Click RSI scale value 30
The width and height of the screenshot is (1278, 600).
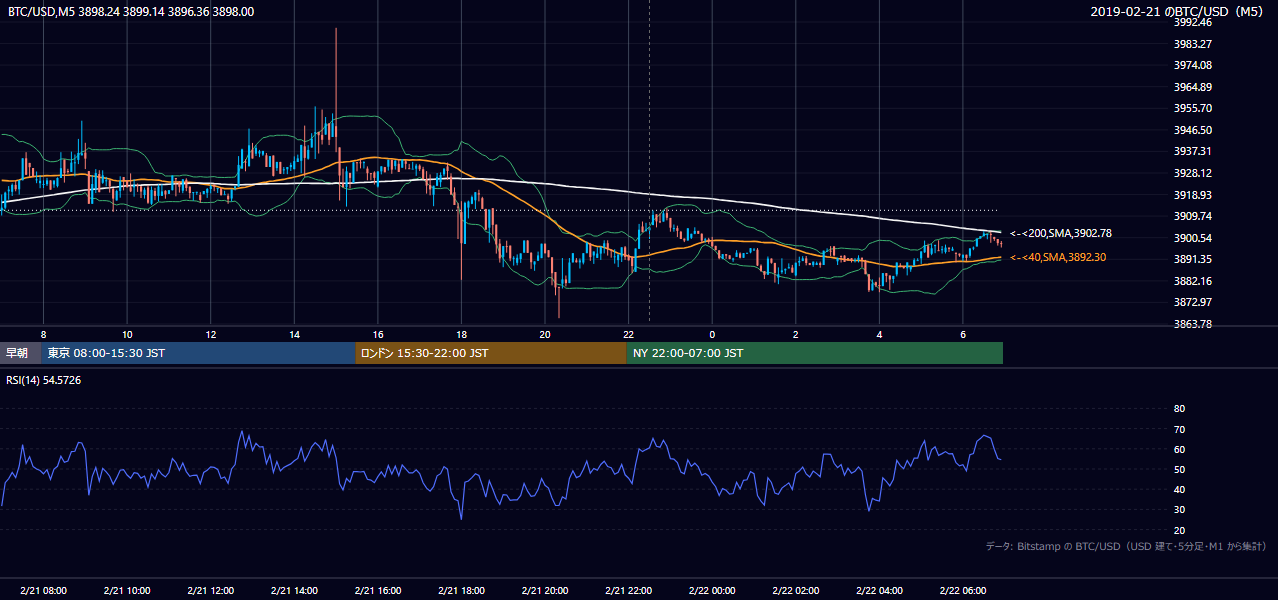[1179, 510]
